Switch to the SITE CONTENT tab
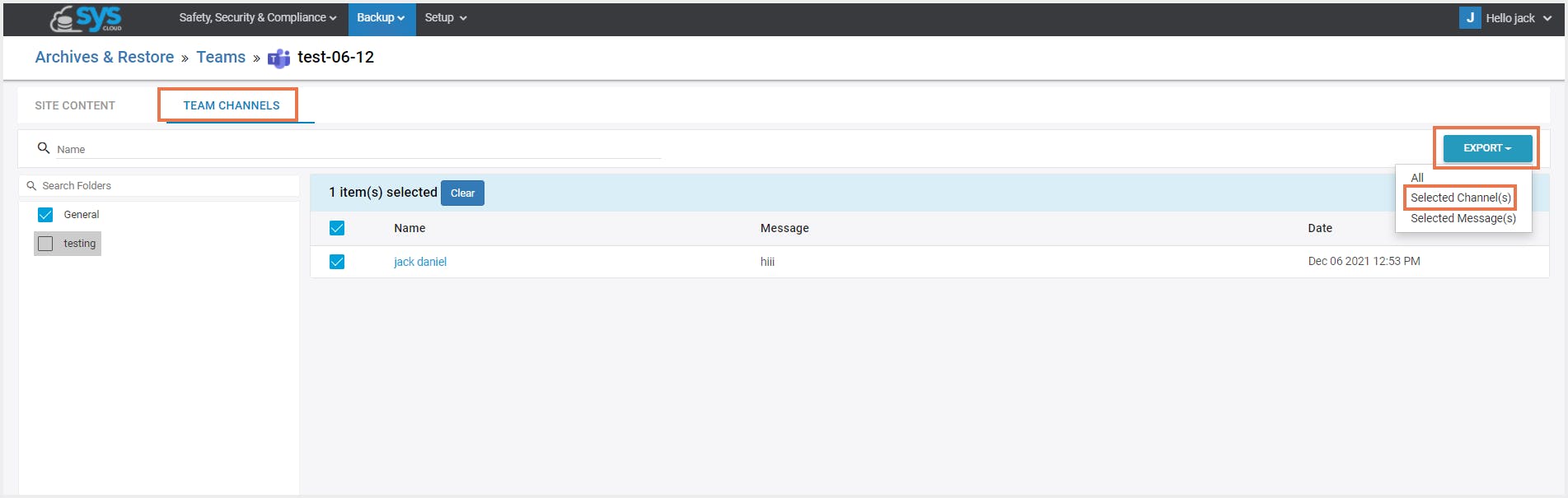Screen dimensions: 1568x498 pyautogui.click(x=75, y=105)
